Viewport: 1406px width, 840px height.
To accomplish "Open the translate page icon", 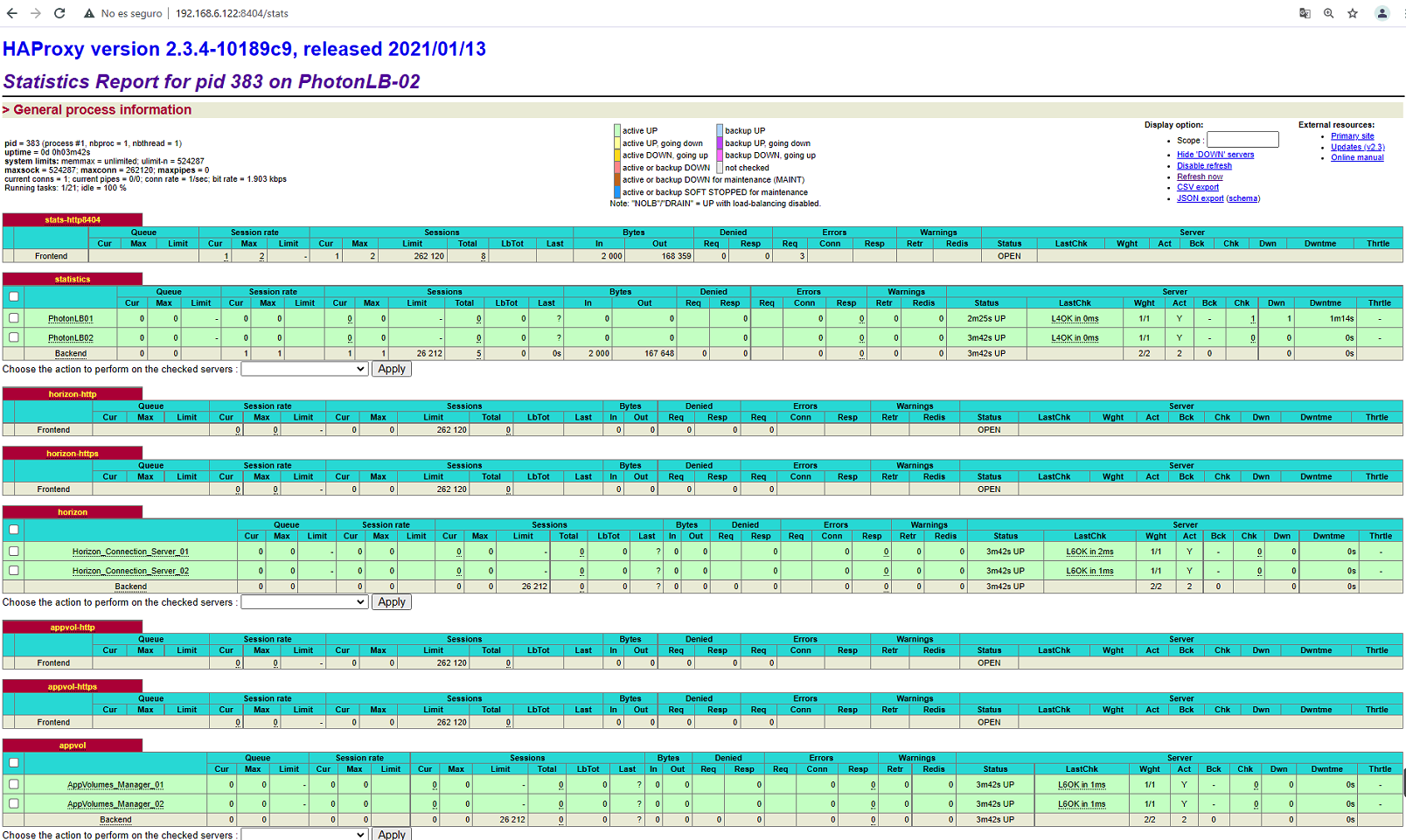I will [x=1305, y=13].
